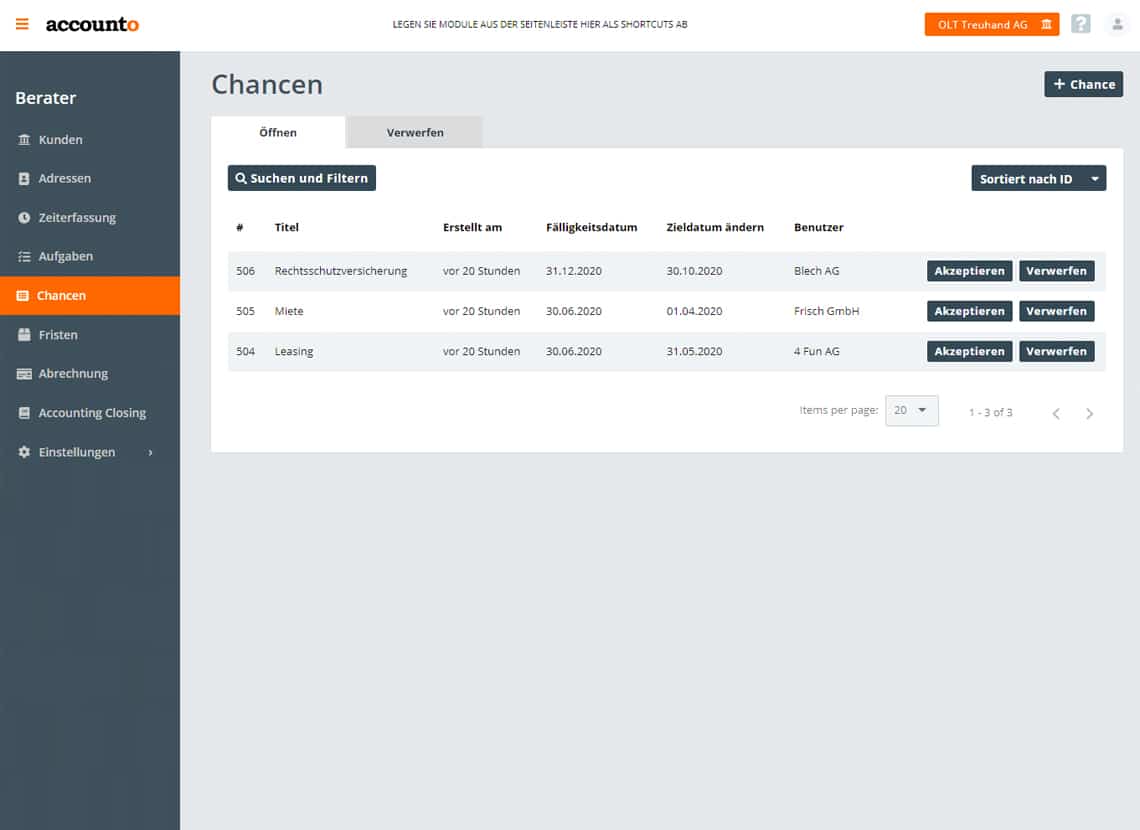Open the Kunden module
Screen dimensions: 1140x830
[x=90, y=140]
